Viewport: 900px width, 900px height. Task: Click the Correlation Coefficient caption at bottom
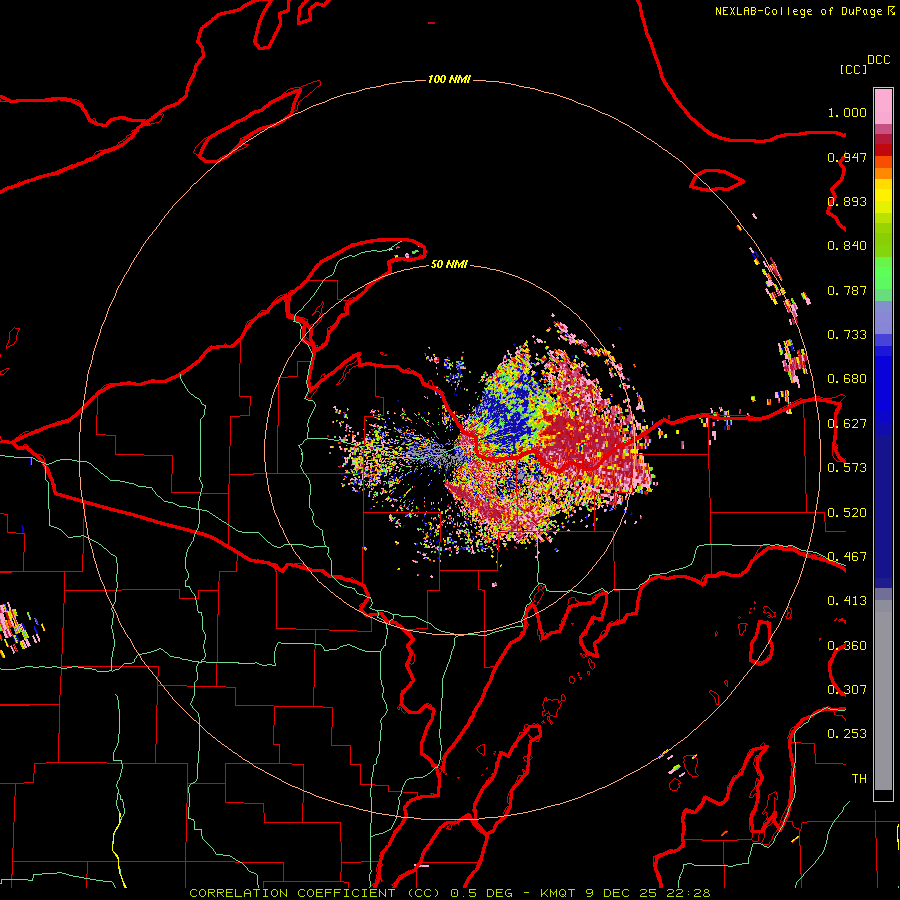[449, 893]
